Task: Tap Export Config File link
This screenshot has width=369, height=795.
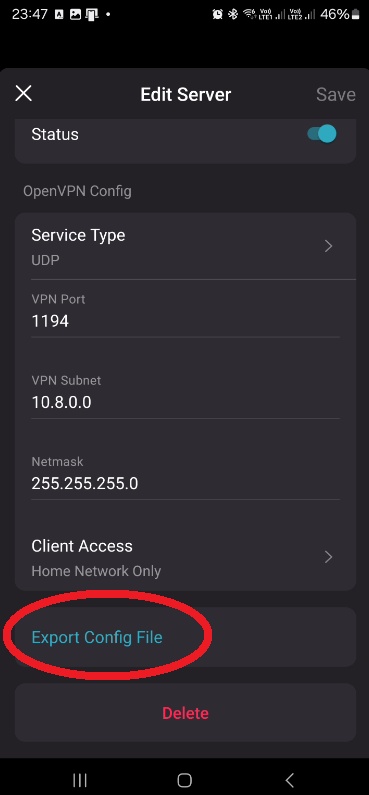Action: pos(97,637)
